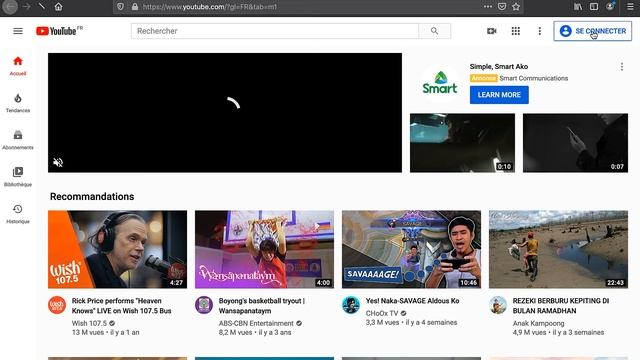Click the browser forward arrow

click(27, 7)
